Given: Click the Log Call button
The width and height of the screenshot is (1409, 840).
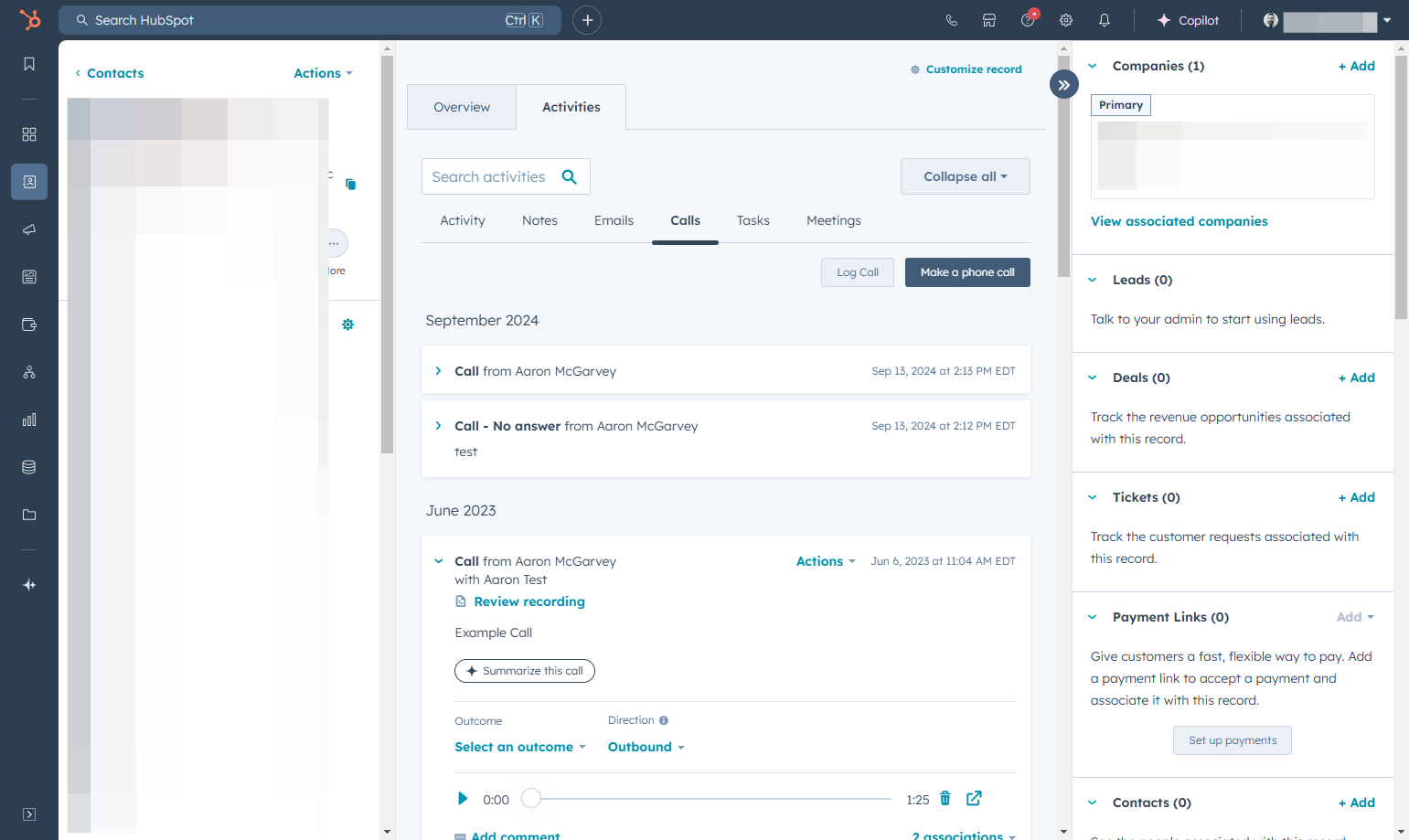Looking at the screenshot, I should pos(858,272).
